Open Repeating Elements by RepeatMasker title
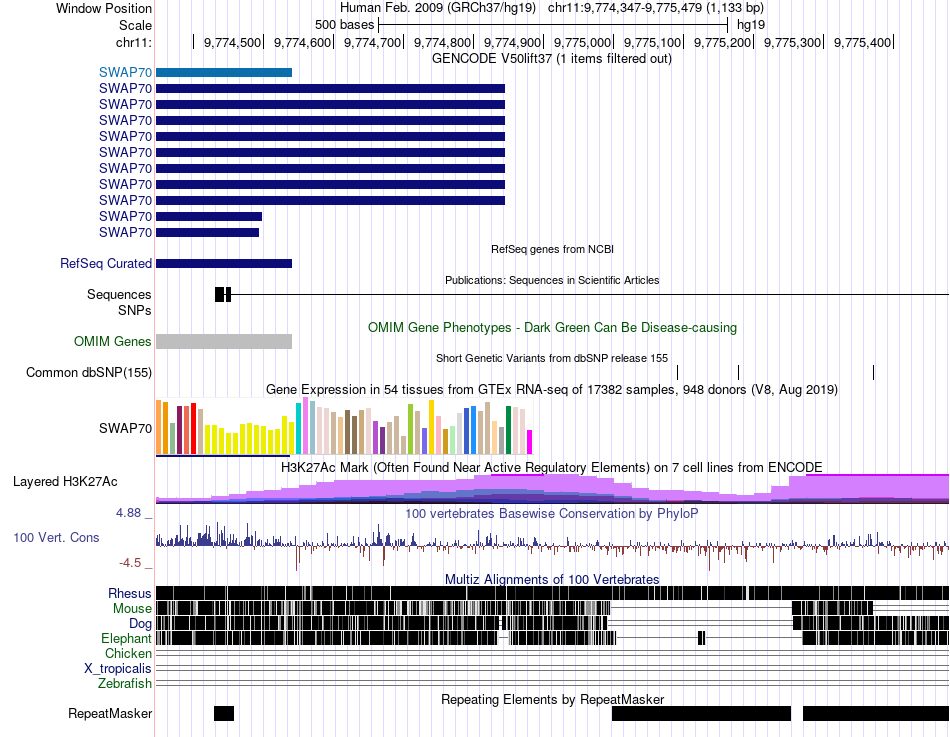Viewport: 950px width, 737px height. pos(552,699)
